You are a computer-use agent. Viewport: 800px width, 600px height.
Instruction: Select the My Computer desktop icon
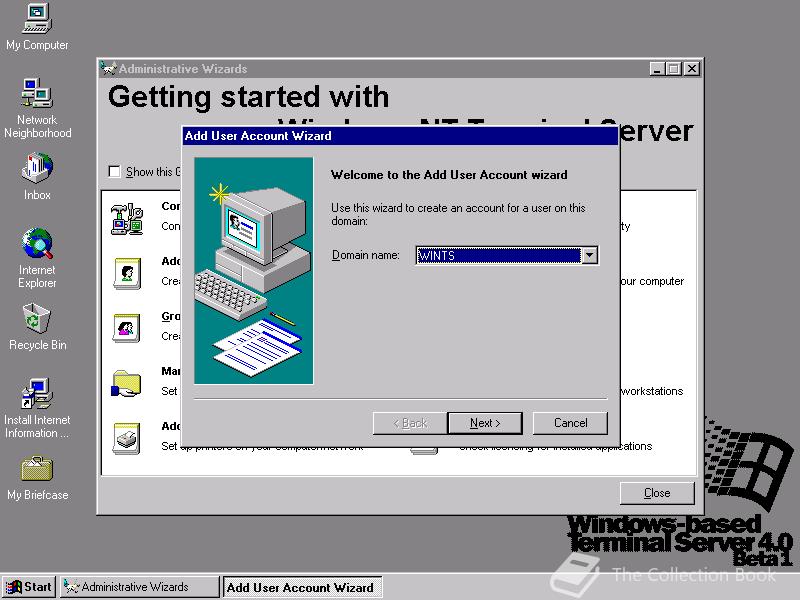click(36, 20)
